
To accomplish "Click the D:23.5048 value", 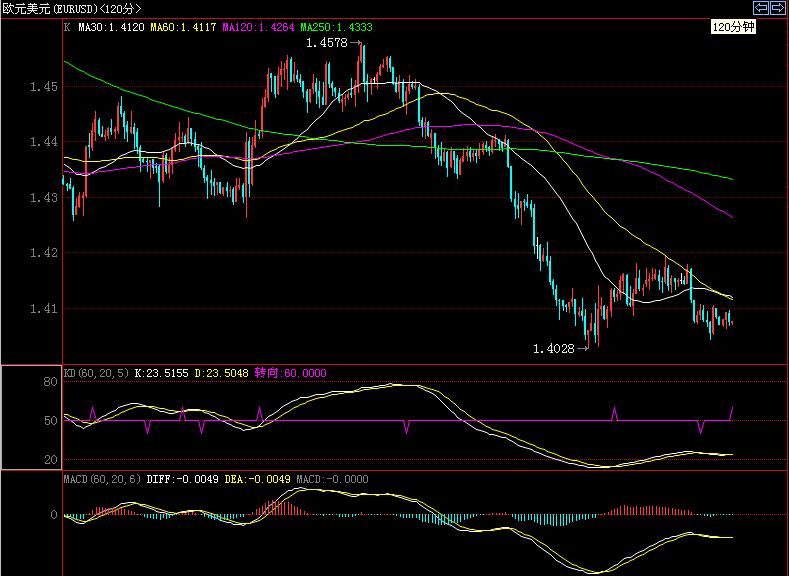I will (221, 373).
